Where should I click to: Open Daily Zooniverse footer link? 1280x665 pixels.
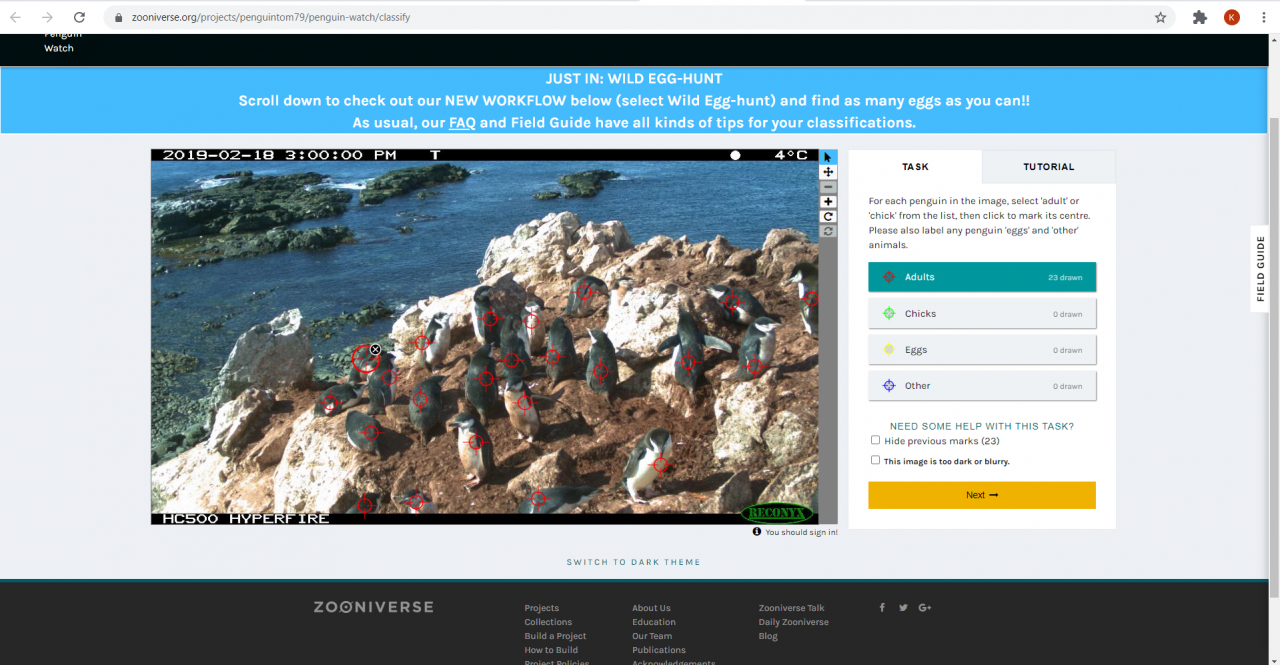point(794,622)
